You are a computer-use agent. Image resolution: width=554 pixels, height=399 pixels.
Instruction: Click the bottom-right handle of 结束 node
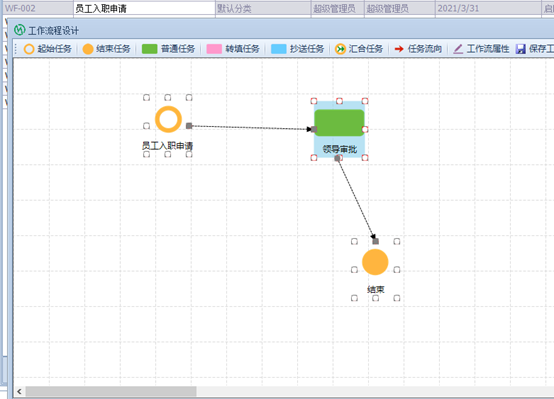coord(397,298)
